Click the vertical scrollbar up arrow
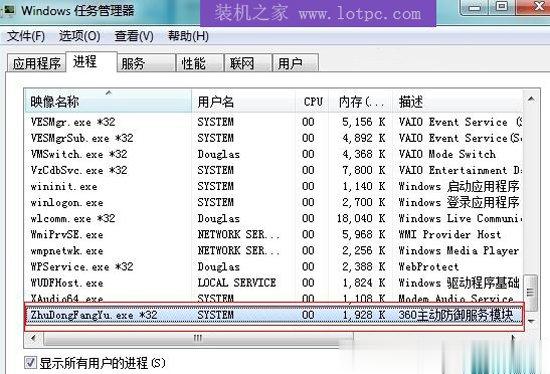The image size is (550, 374). click(x=531, y=100)
